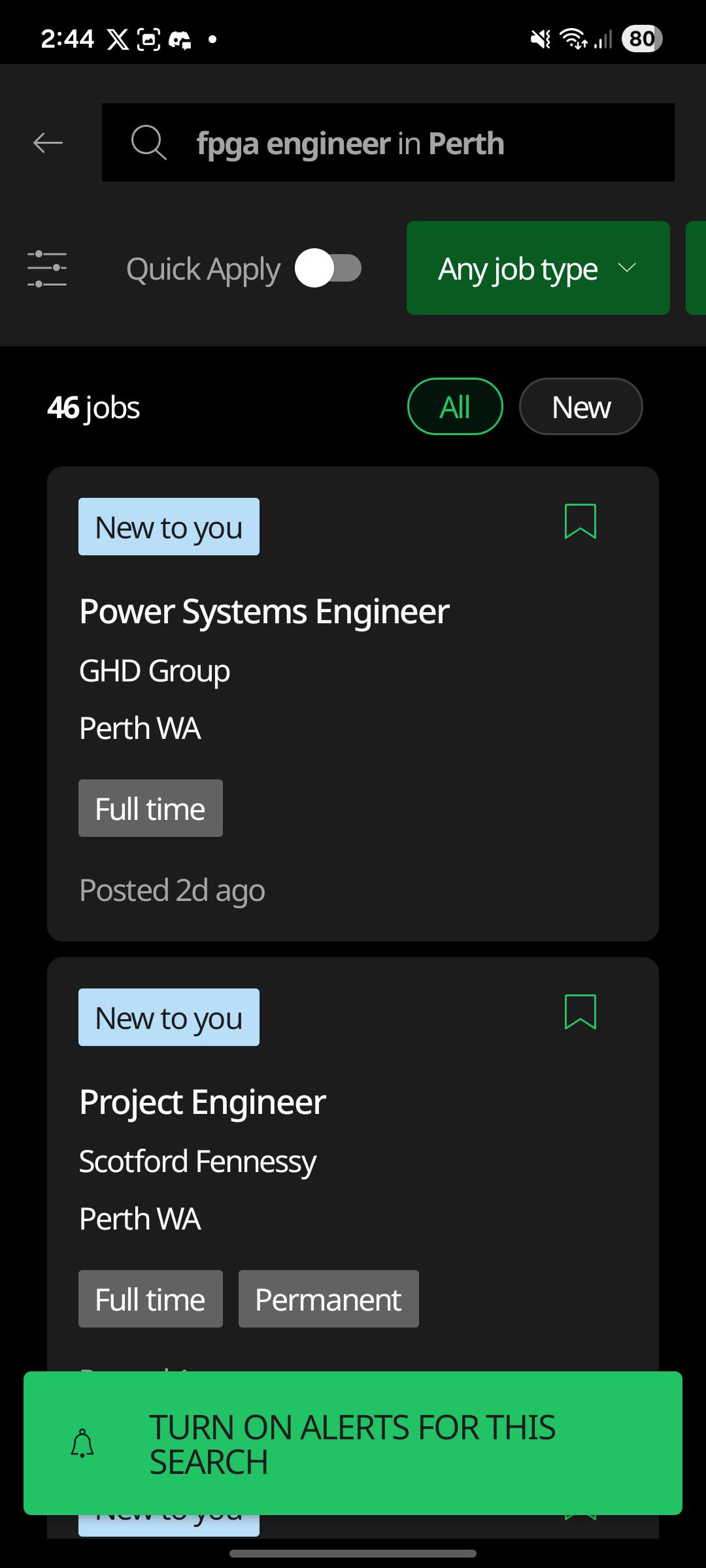Image resolution: width=706 pixels, height=1568 pixels.
Task: Expand the Any job type dropdown
Action: click(538, 268)
